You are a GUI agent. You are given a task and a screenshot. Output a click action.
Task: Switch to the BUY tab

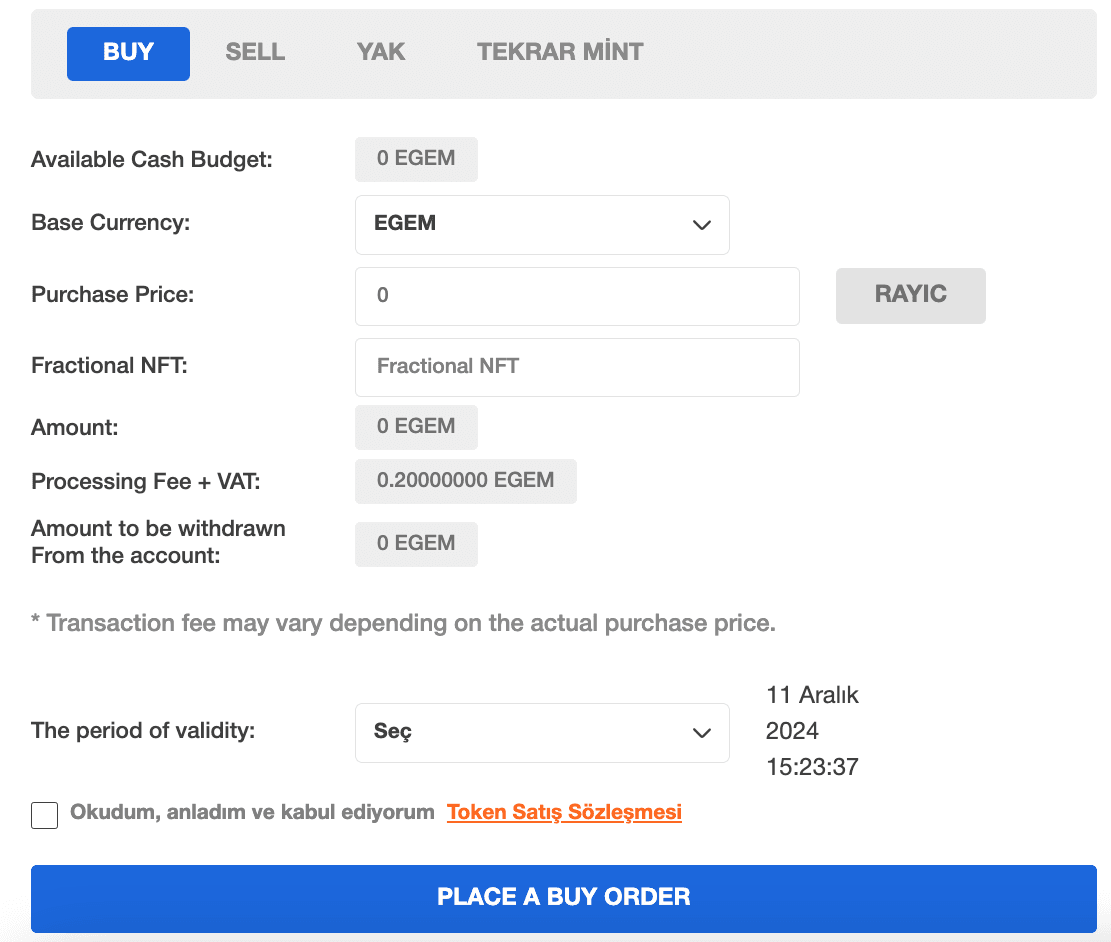click(x=128, y=53)
